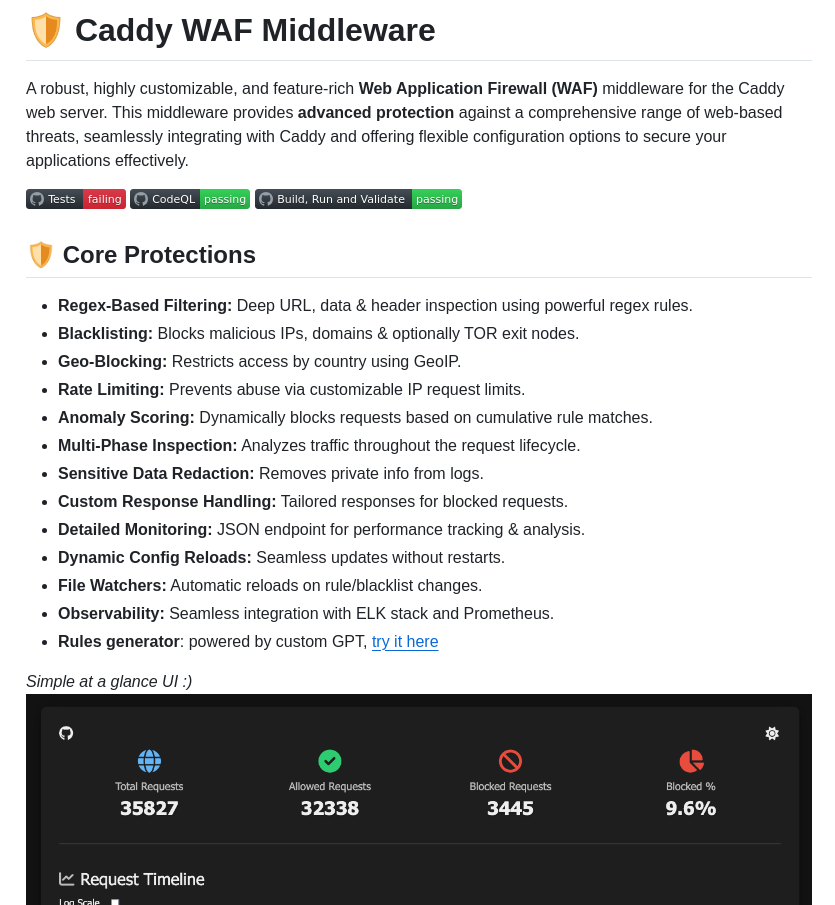Viewport: 835px width, 905px height.
Task: Click the GitHub icon on the Build badge
Action: coord(266,199)
